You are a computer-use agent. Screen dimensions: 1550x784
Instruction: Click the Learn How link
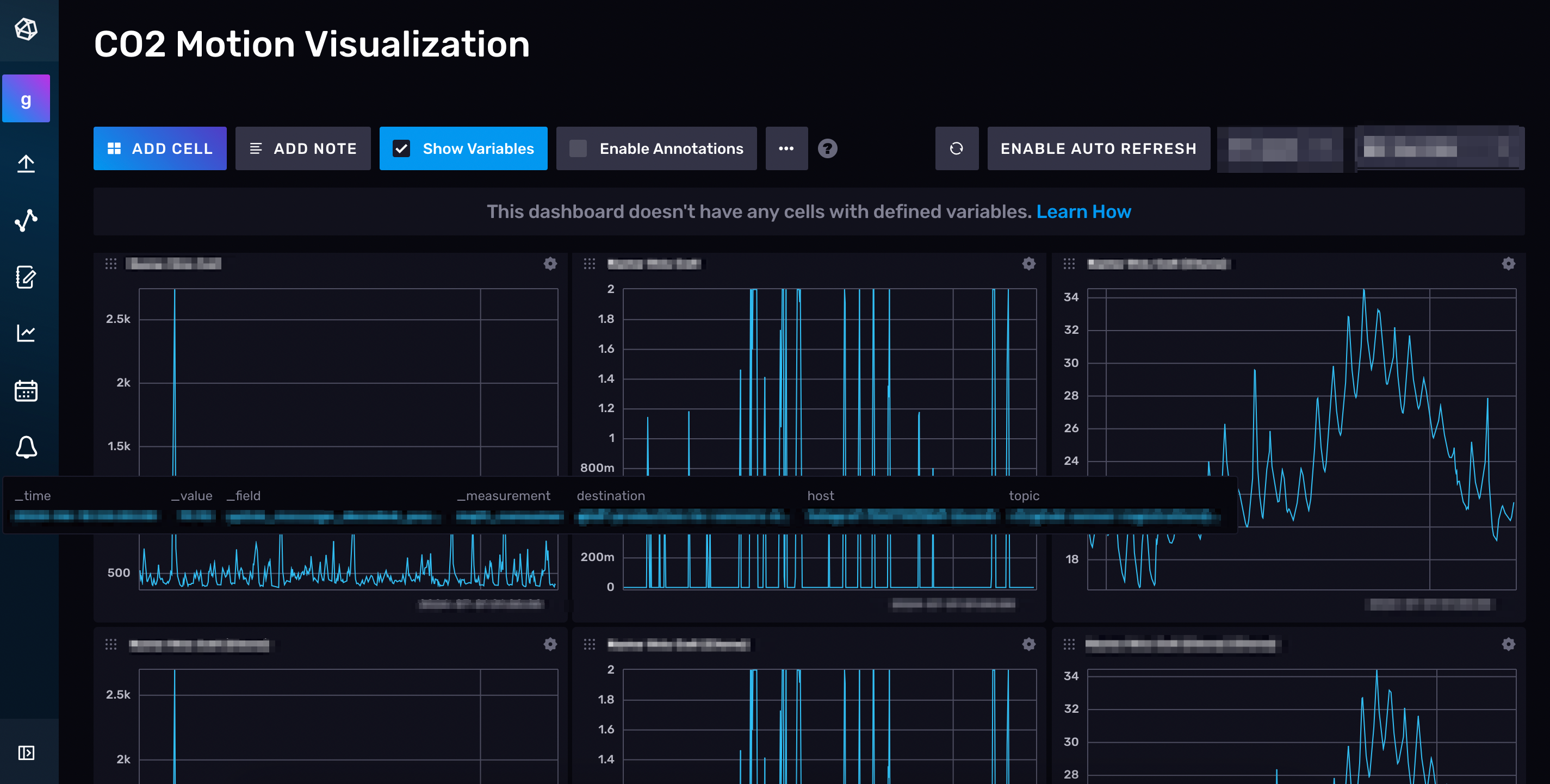pyautogui.click(x=1084, y=211)
